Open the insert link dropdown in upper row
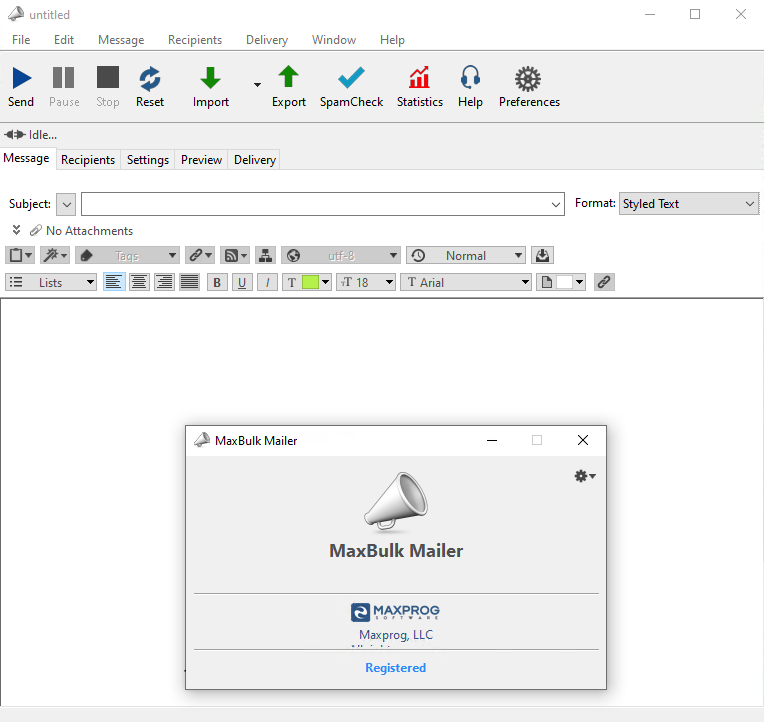This screenshot has height=722, width=764. point(200,255)
